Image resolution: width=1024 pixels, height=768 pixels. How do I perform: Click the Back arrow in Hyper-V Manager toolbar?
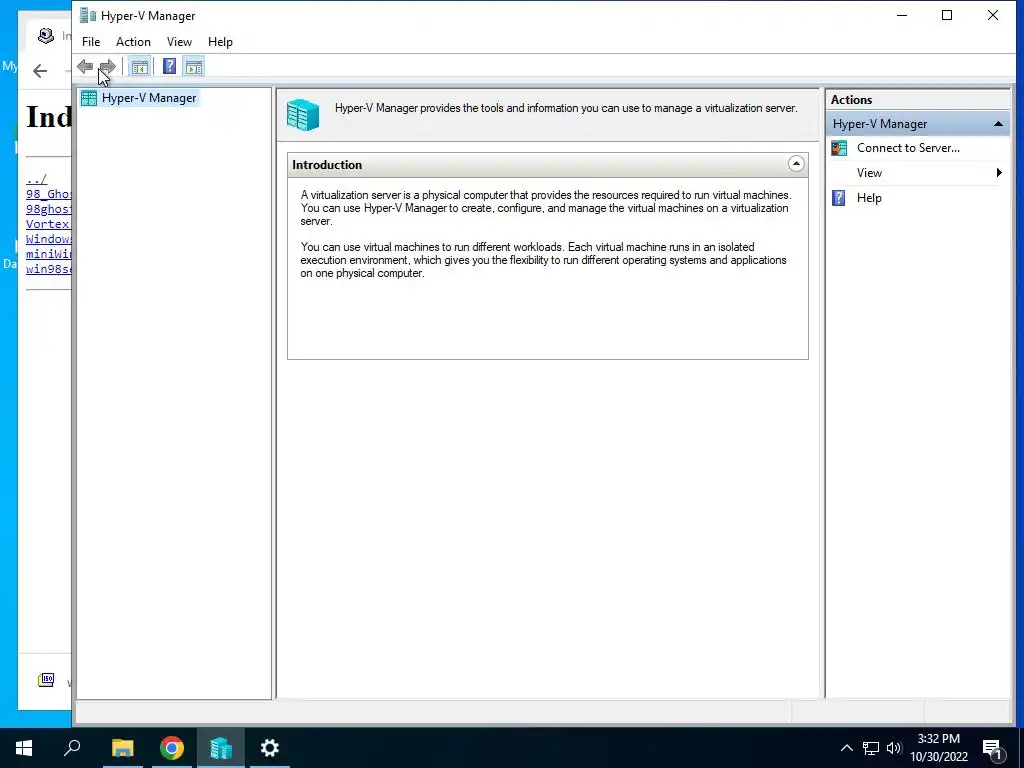point(85,67)
